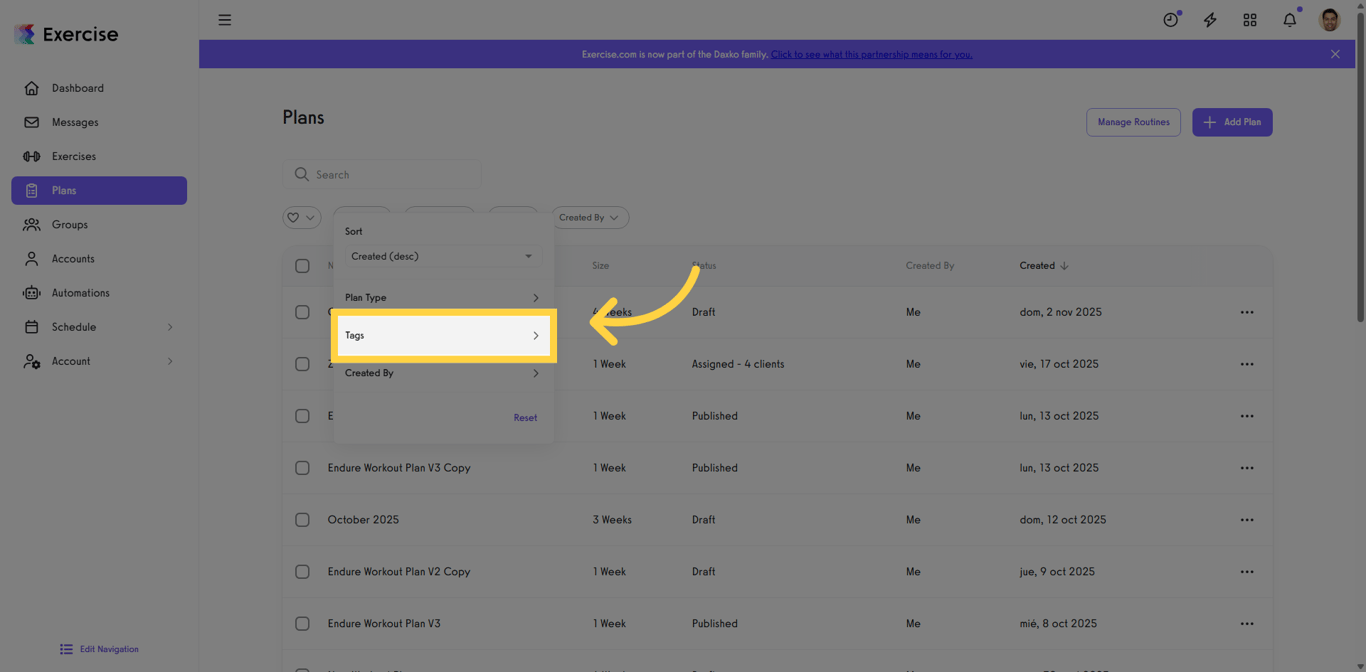This screenshot has height=672, width=1366.
Task: Open the Tags filter submenu
Action: (443, 335)
